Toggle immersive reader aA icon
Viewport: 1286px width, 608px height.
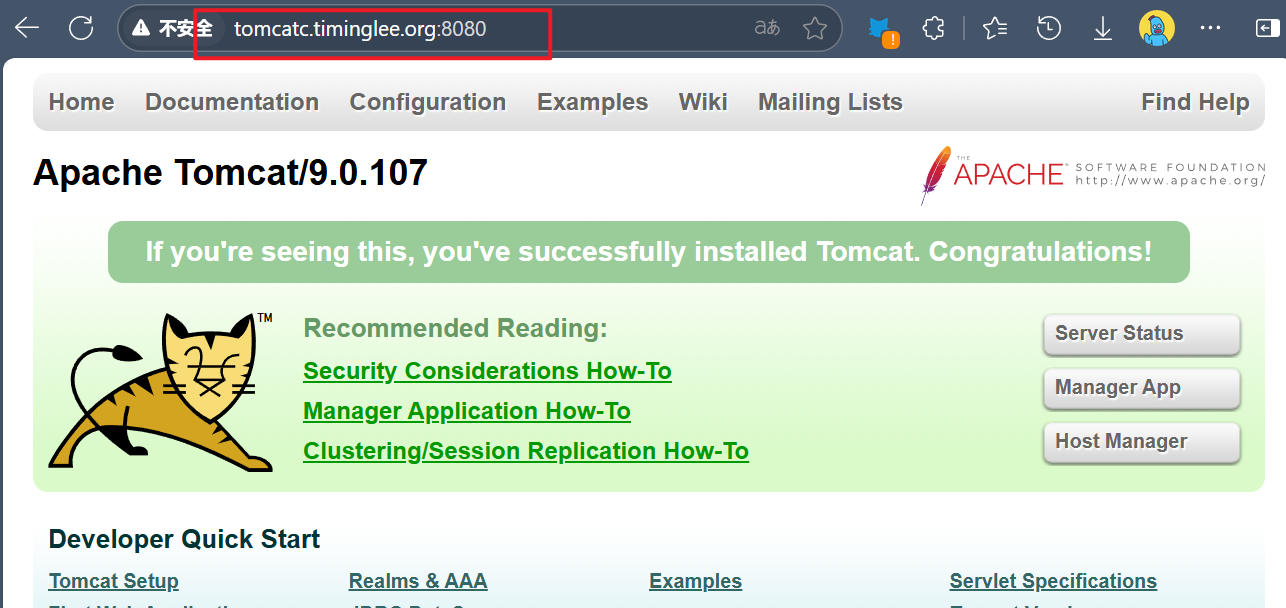[x=766, y=28]
